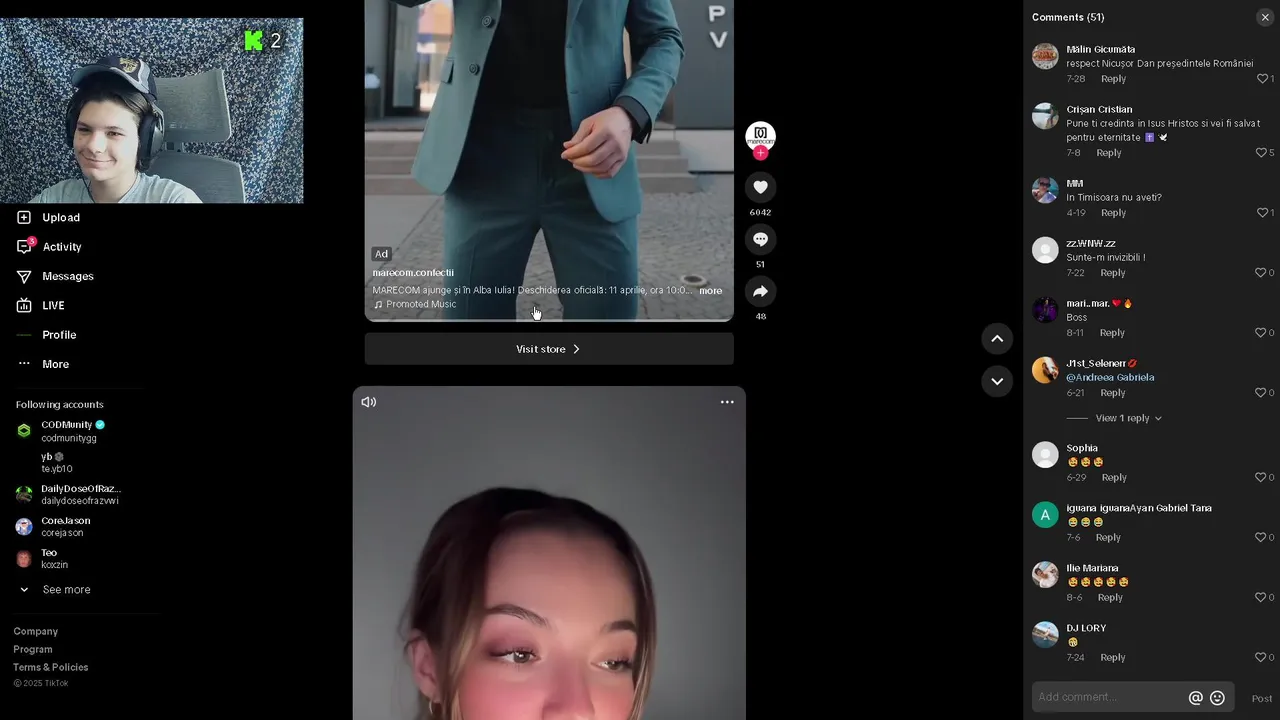
Task: Follow marecom with the red plus badge
Action: click(760, 153)
